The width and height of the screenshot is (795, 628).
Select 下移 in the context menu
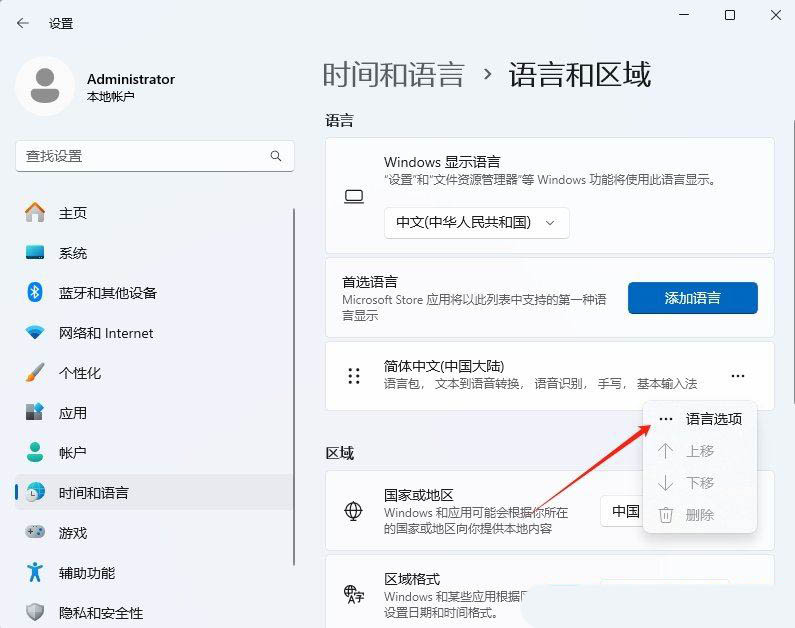tap(700, 483)
